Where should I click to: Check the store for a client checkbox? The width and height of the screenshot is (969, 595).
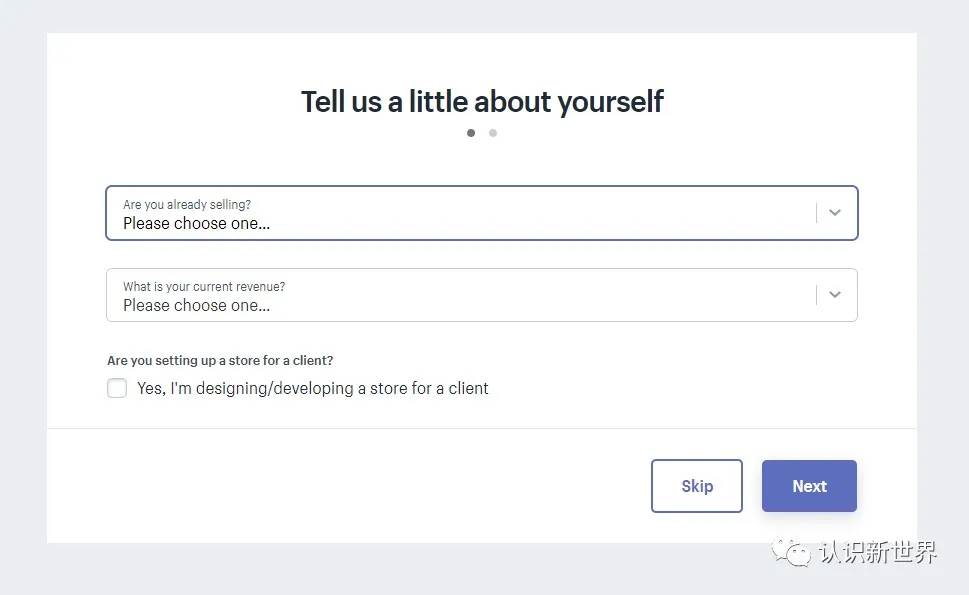(x=117, y=388)
